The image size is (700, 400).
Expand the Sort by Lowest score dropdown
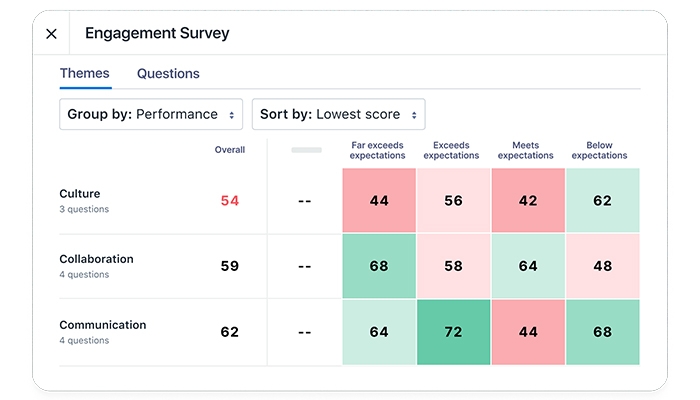[338, 114]
